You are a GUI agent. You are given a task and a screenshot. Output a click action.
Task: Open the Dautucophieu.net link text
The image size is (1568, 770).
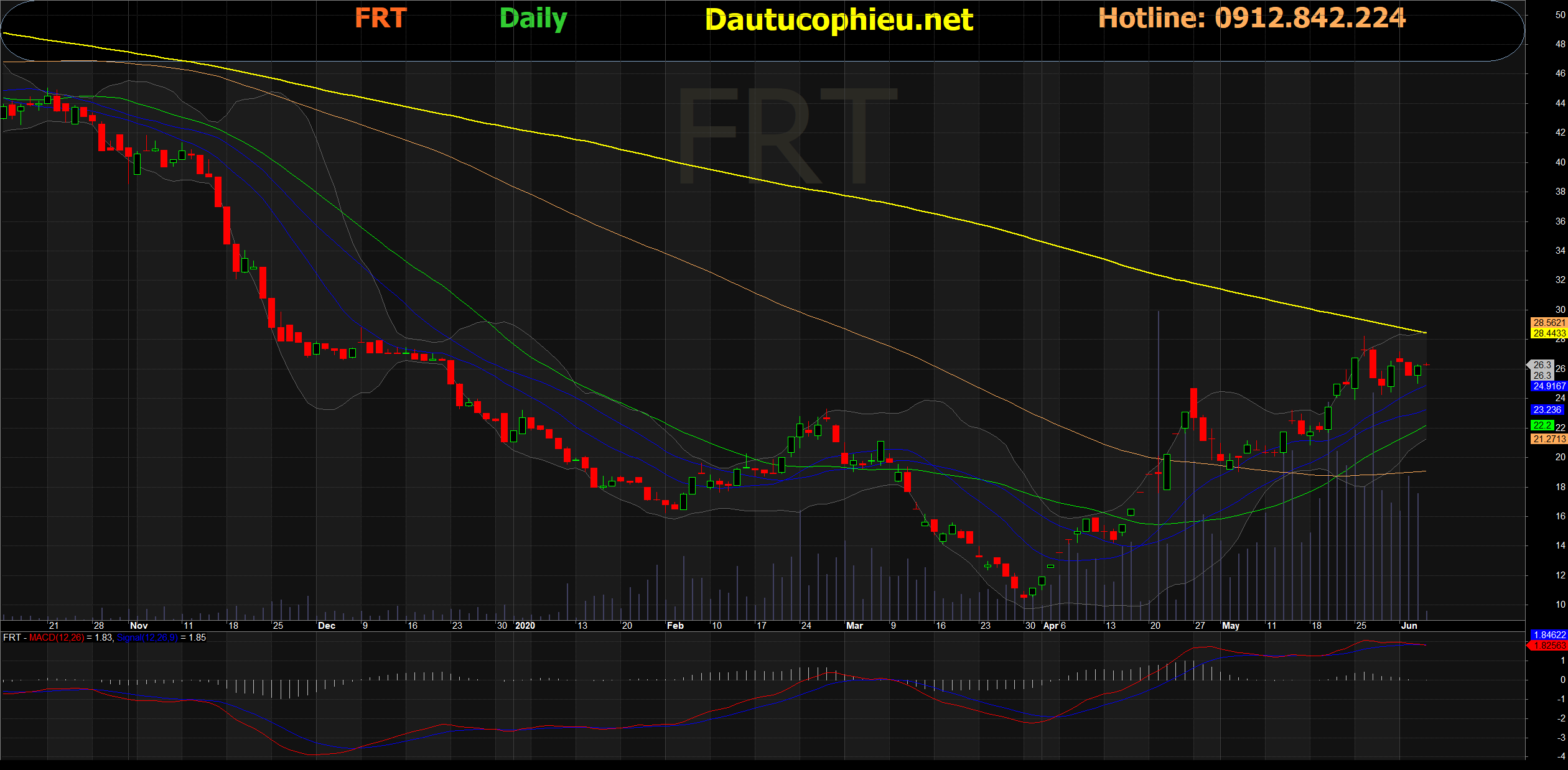(x=839, y=20)
